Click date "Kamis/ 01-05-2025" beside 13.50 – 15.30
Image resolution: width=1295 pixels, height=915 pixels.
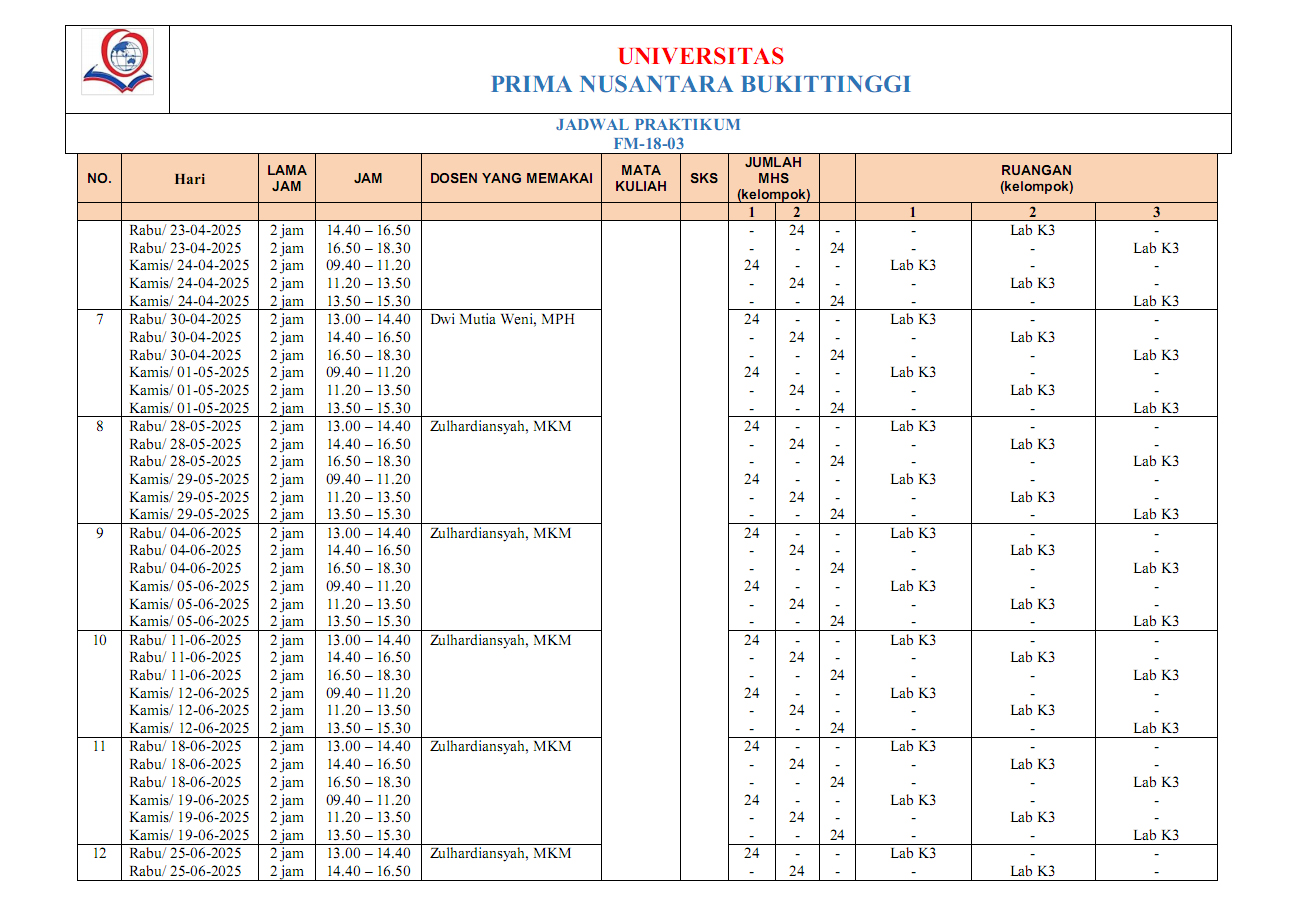click(189, 408)
